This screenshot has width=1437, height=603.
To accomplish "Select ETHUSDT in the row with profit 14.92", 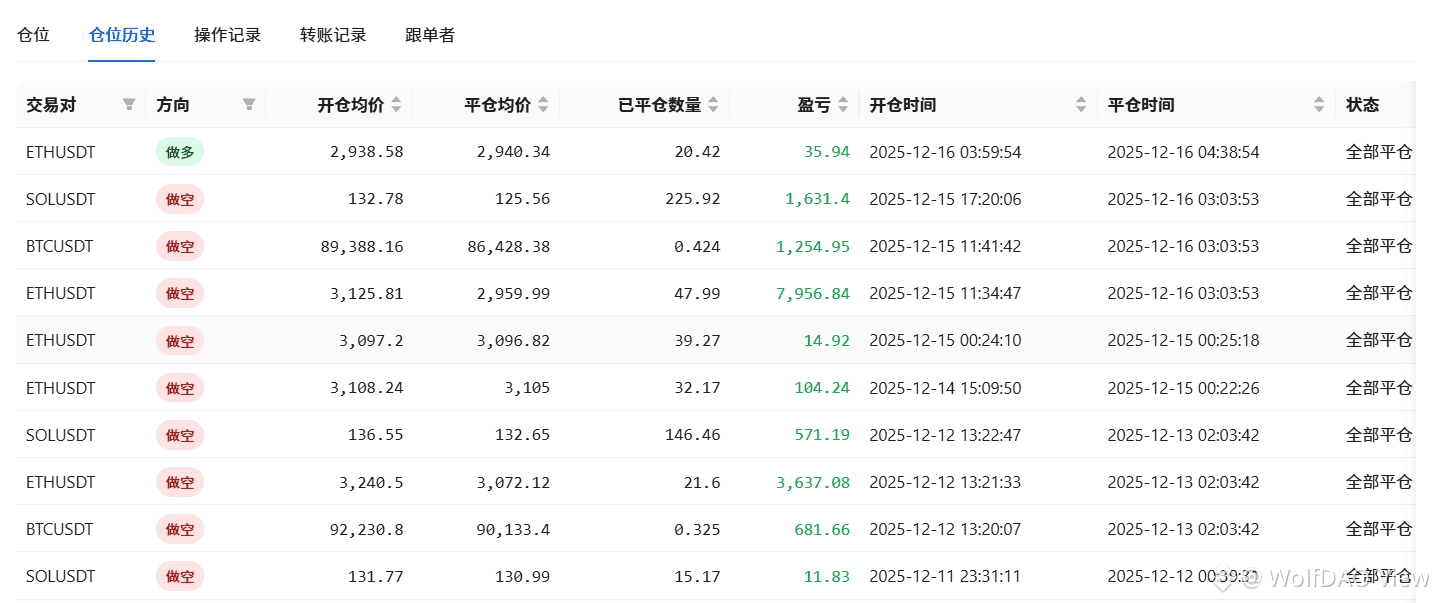I will 61,340.
